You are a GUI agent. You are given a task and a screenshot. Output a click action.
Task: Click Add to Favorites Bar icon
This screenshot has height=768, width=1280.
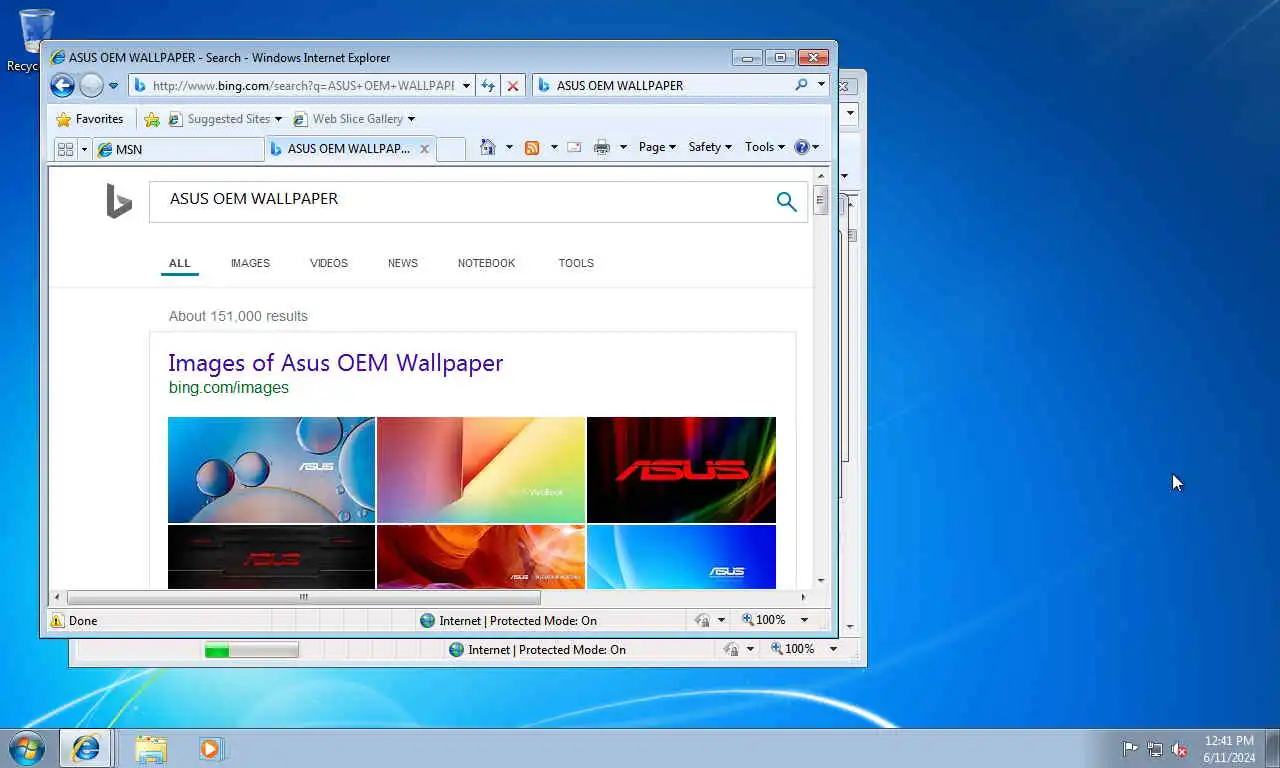pyautogui.click(x=152, y=119)
